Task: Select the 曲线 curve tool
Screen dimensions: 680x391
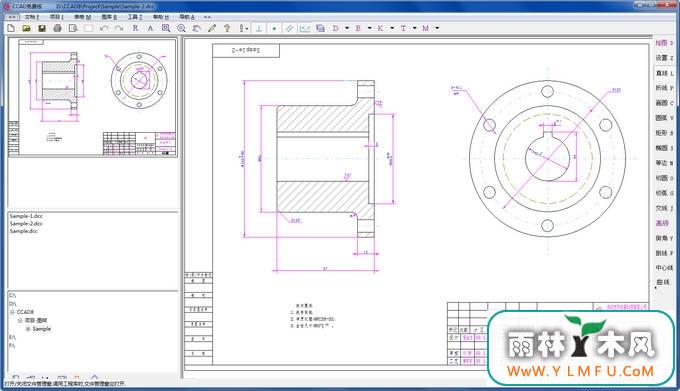Action: pyautogui.click(x=664, y=282)
